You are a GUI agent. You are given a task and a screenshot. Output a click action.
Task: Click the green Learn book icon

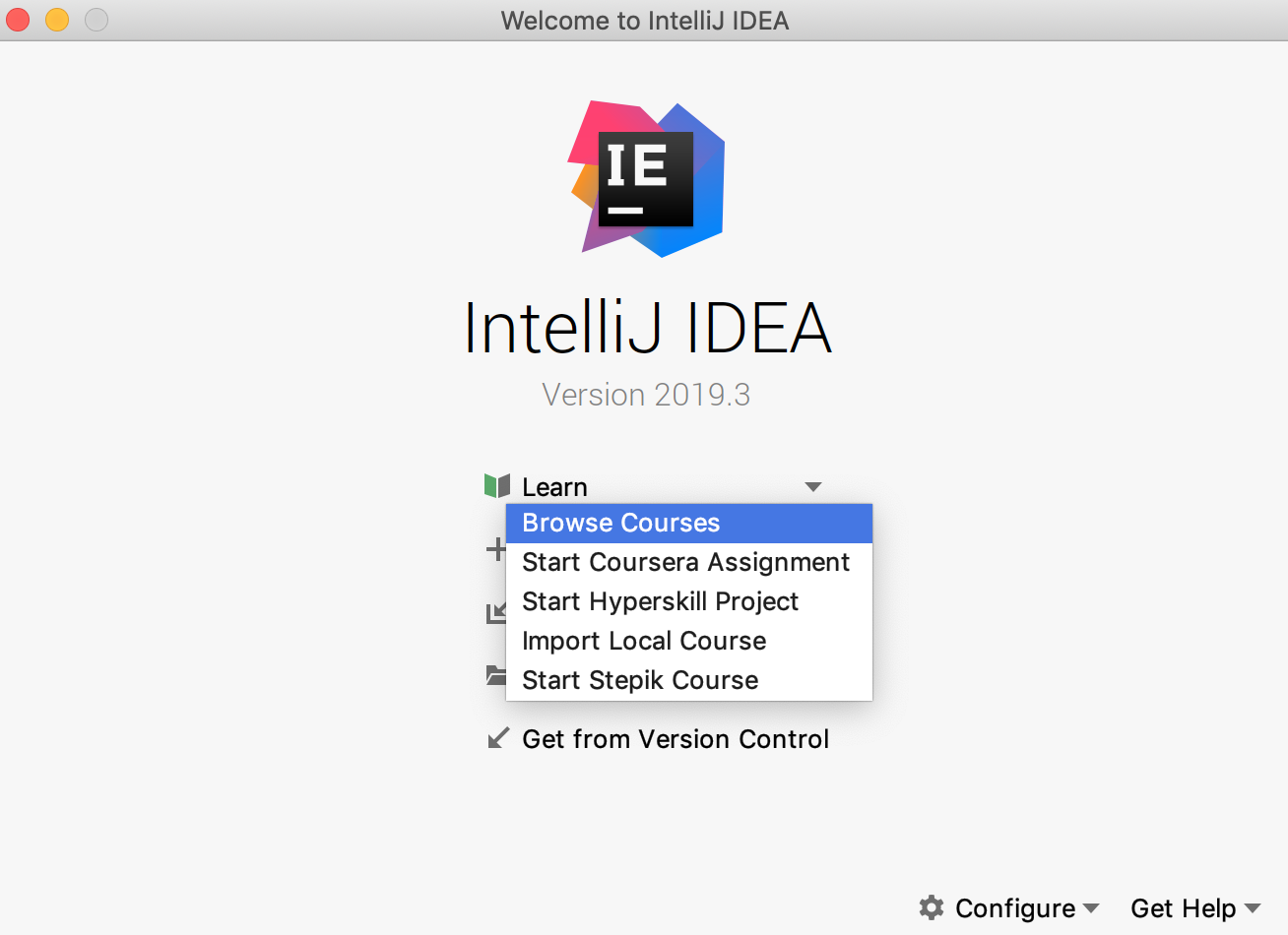point(497,486)
